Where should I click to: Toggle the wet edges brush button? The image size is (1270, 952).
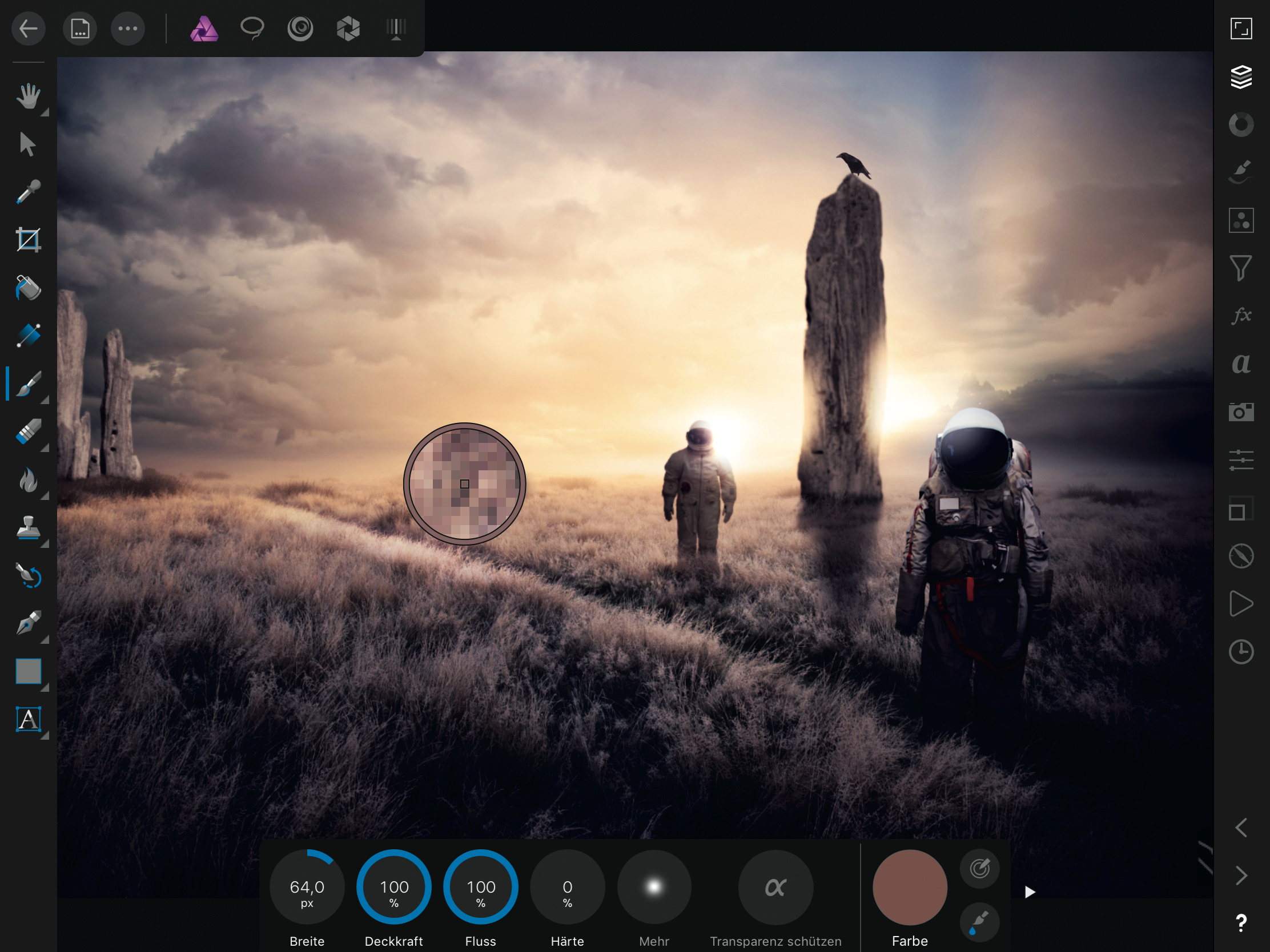click(979, 922)
